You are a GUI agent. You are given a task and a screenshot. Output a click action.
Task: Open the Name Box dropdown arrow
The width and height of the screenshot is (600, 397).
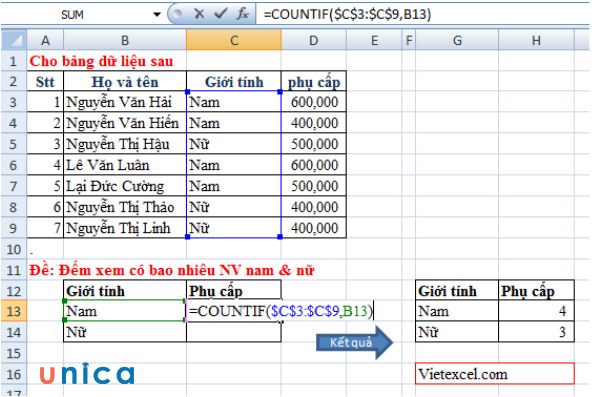click(157, 15)
